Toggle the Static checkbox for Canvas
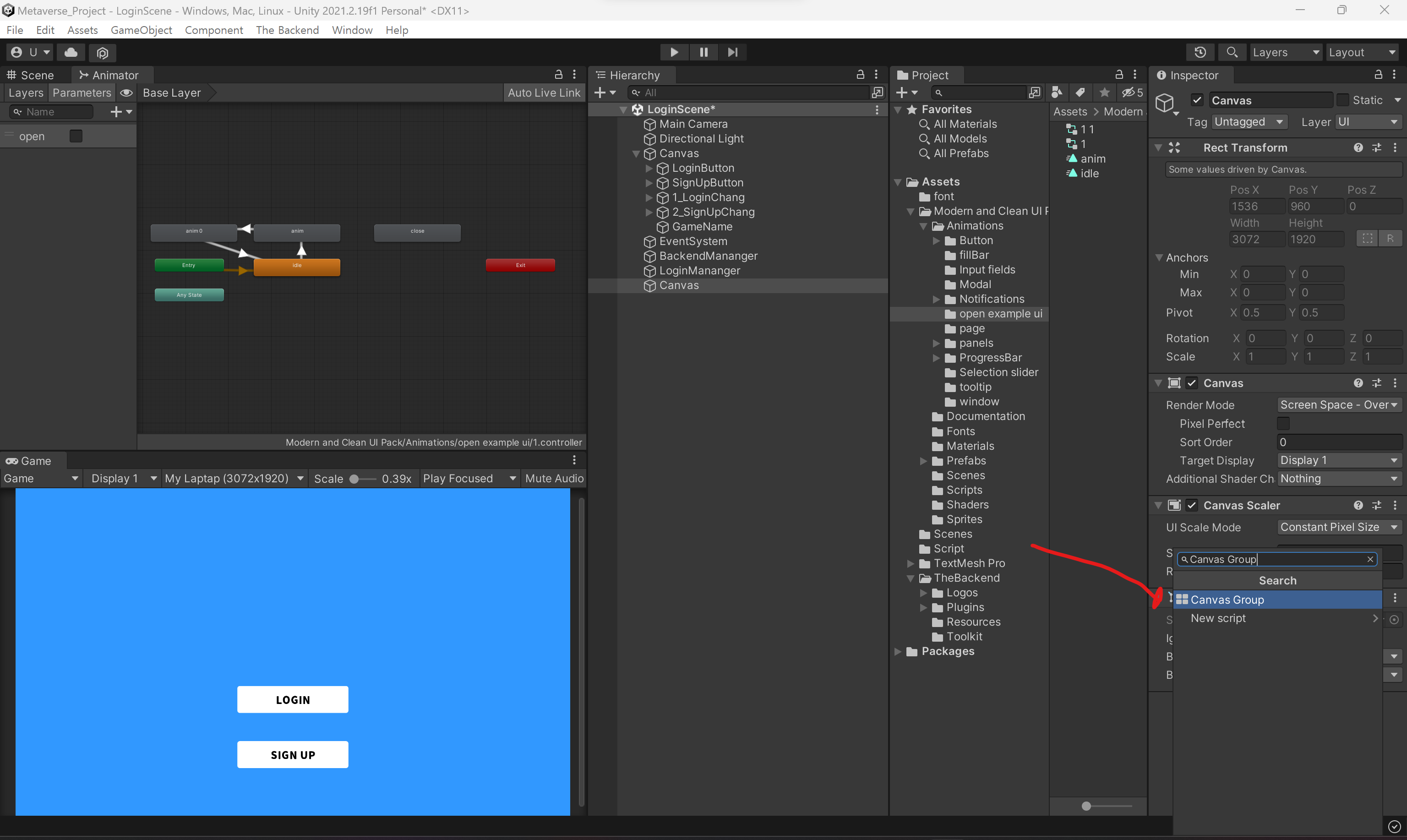The width and height of the screenshot is (1407, 840). pos(1342,100)
